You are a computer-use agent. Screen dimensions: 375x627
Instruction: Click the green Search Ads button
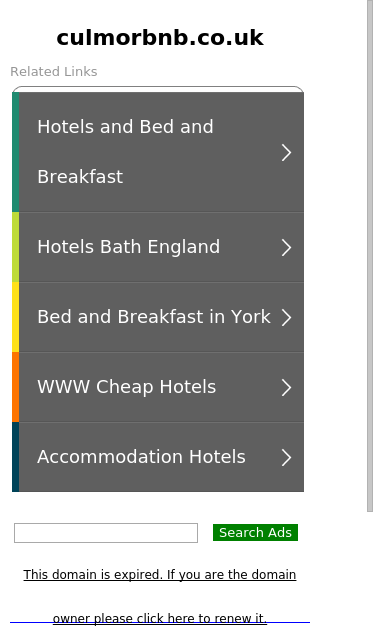pos(255,533)
